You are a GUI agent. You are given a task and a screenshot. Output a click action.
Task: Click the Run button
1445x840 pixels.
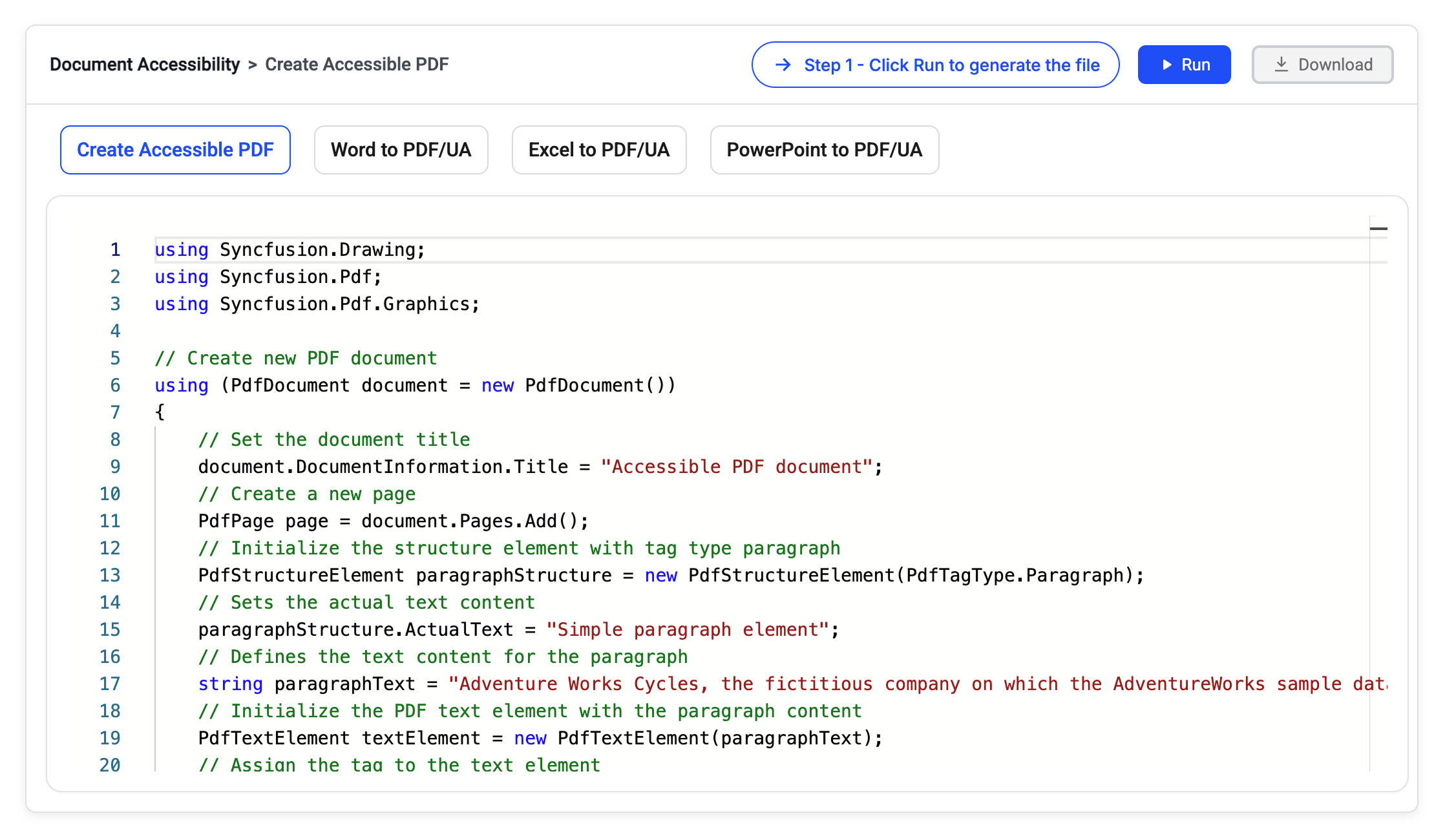(1184, 65)
